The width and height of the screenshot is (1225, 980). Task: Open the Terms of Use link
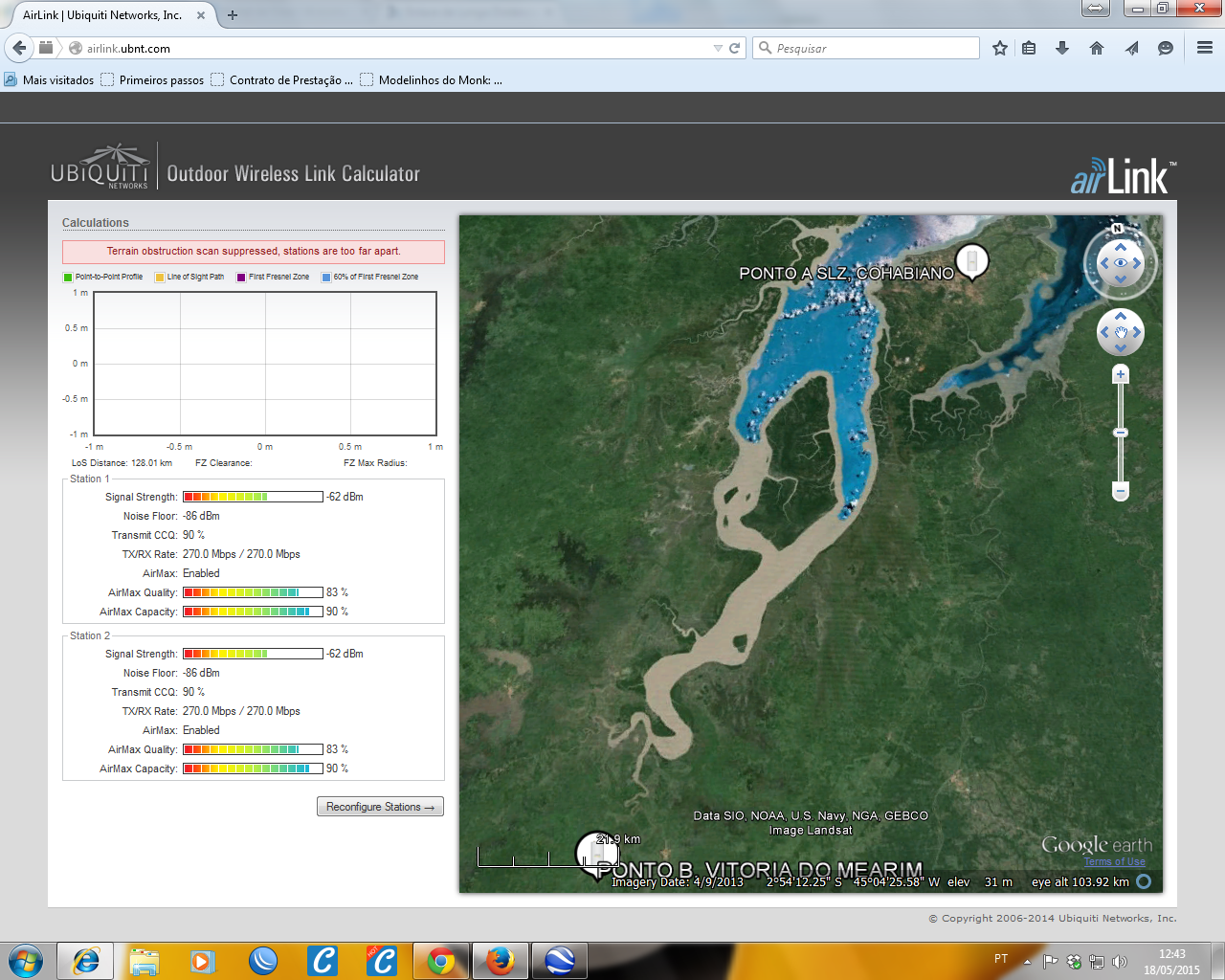coord(1114,861)
